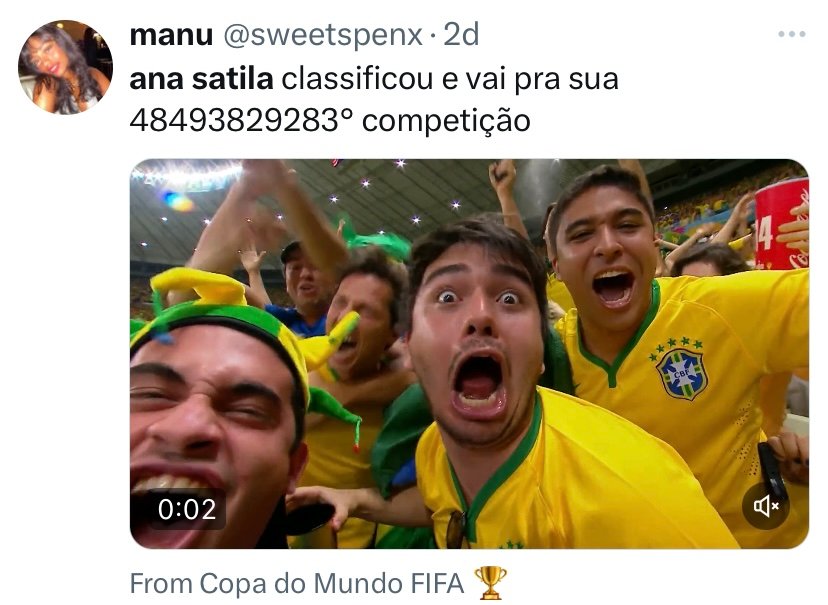Open manu's round profile avatar
This screenshot has width=828, height=605.
[65, 67]
